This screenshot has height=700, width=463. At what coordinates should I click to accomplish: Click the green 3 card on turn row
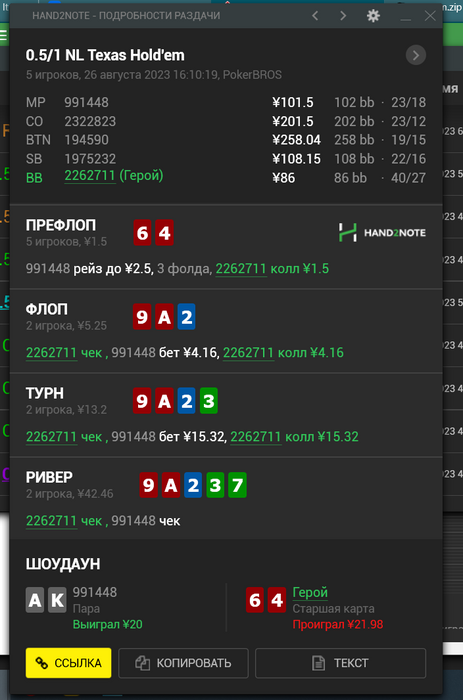209,401
